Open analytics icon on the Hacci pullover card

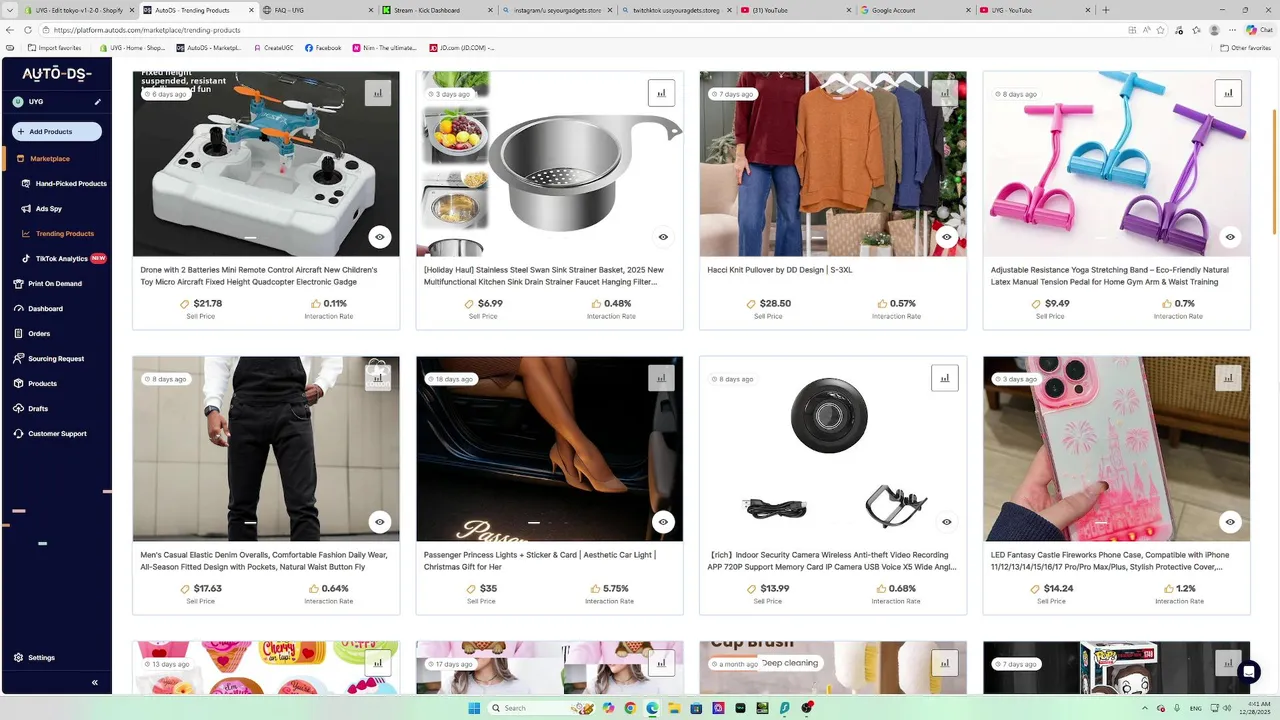(945, 93)
